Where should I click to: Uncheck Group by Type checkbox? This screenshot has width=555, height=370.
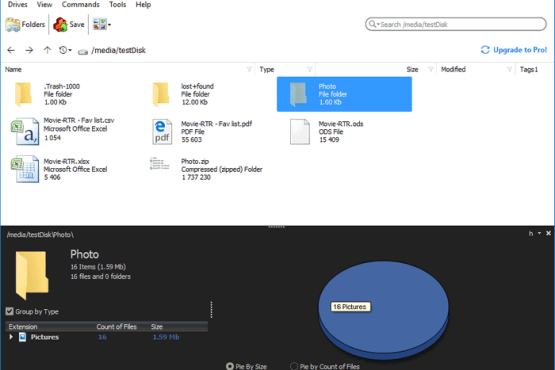[x=10, y=312]
